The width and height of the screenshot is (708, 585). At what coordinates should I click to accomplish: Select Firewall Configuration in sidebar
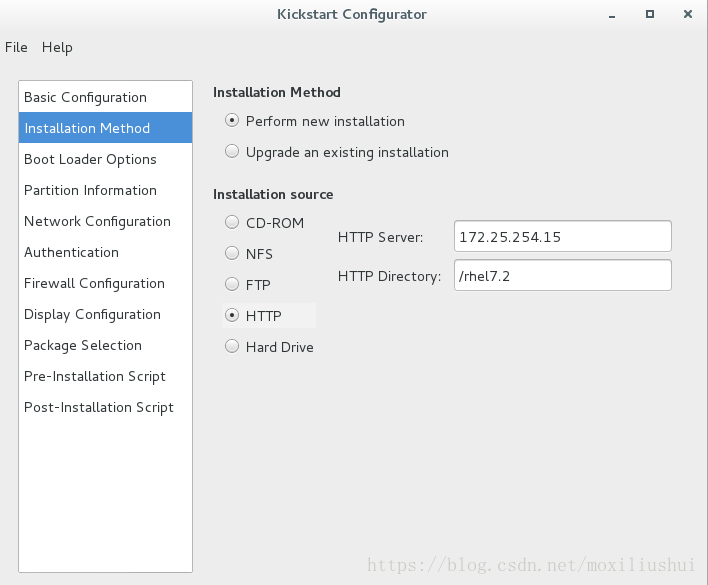pyautogui.click(x=105, y=283)
